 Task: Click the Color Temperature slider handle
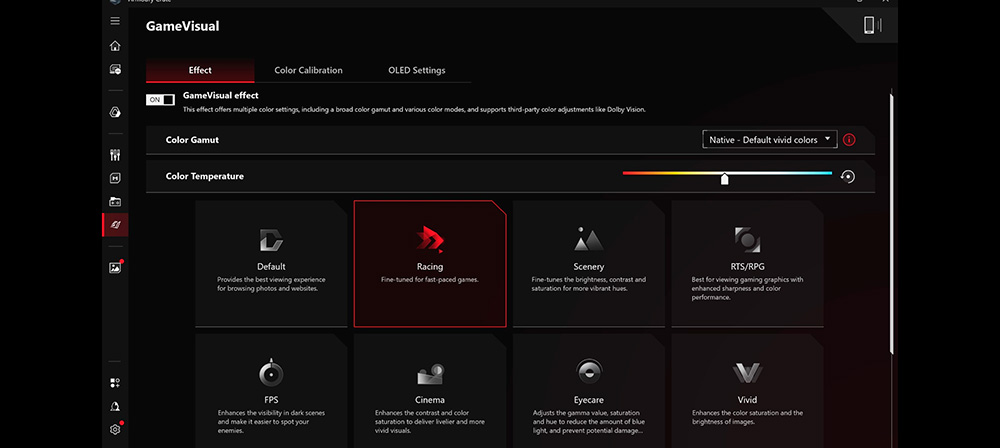click(x=724, y=179)
